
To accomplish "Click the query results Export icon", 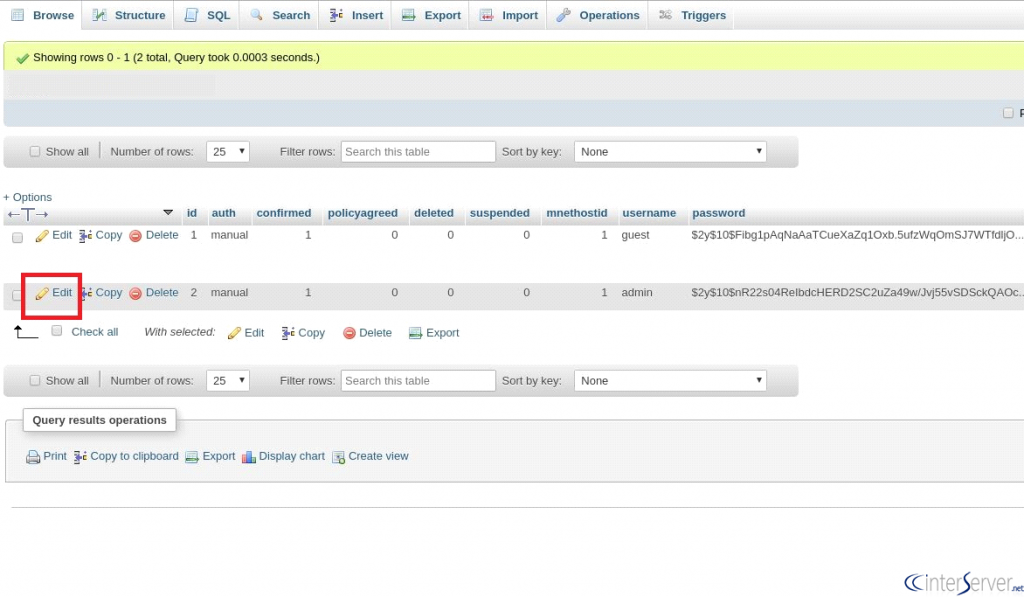I will 192,457.
